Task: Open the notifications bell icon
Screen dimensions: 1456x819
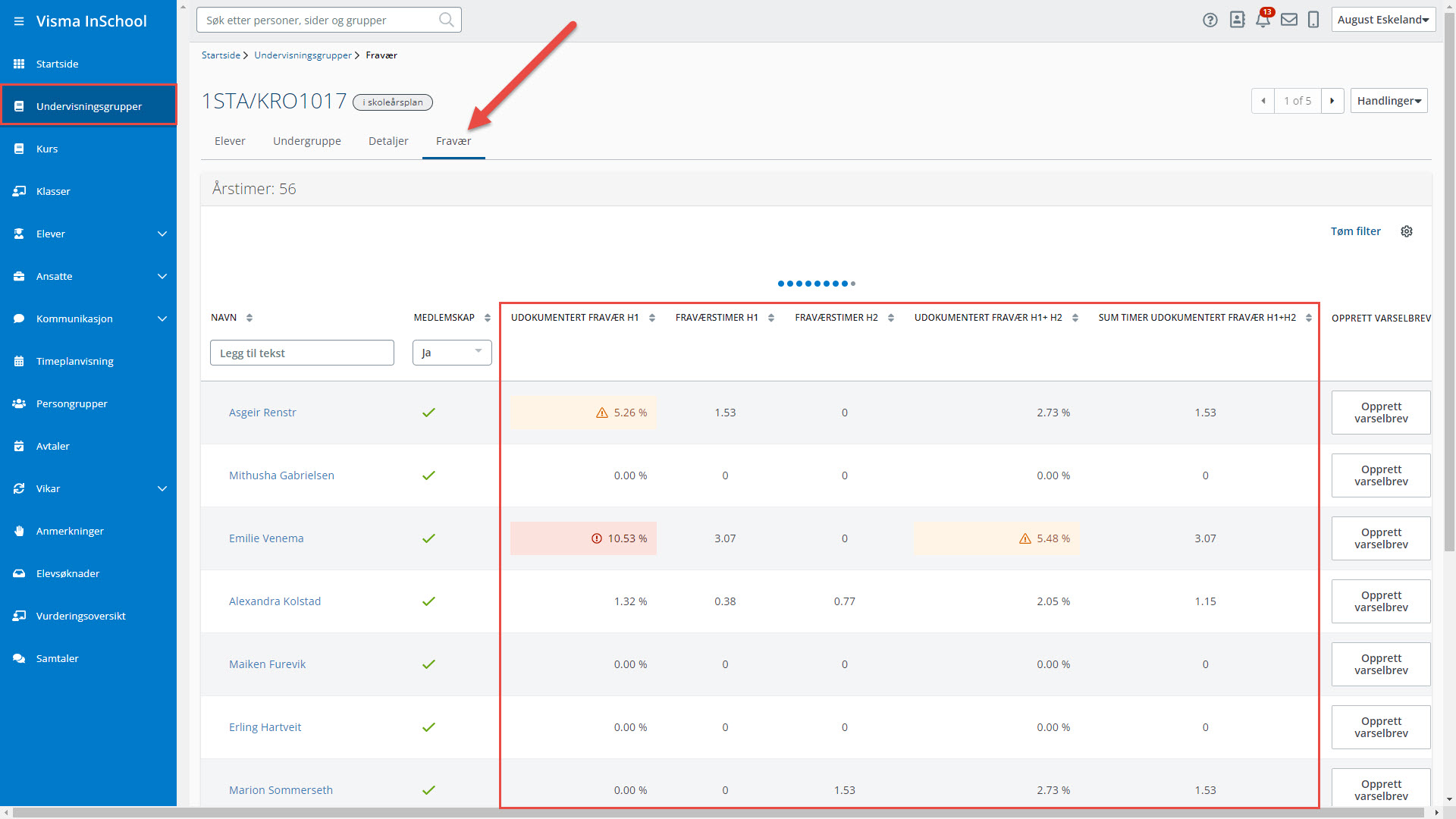Action: 1263,20
